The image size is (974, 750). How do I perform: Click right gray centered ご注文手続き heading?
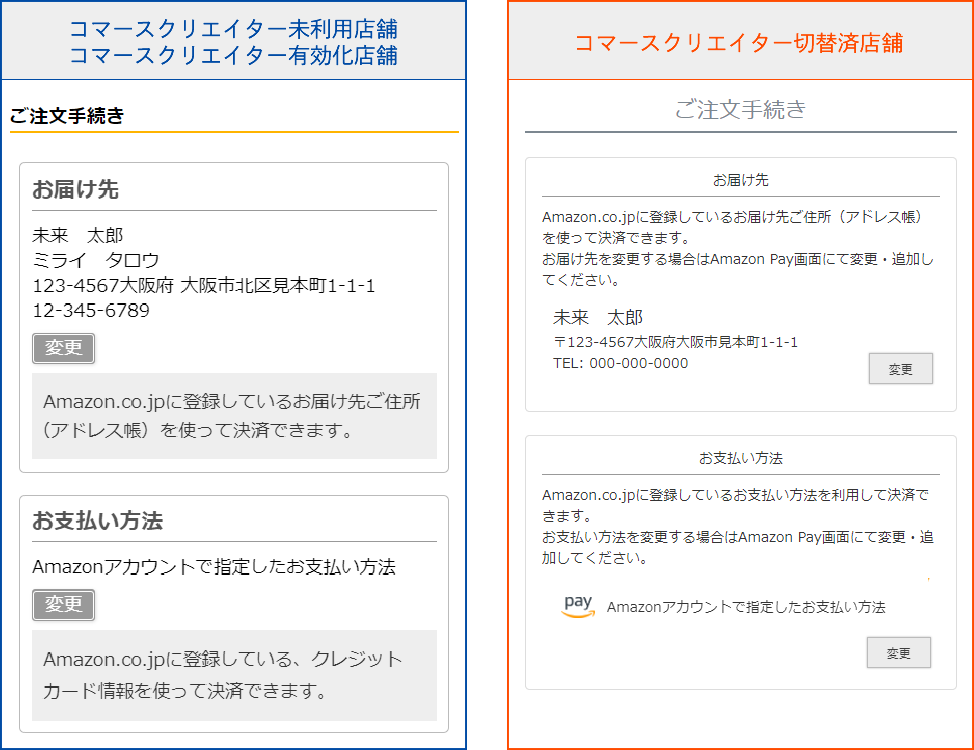pyautogui.click(x=740, y=109)
